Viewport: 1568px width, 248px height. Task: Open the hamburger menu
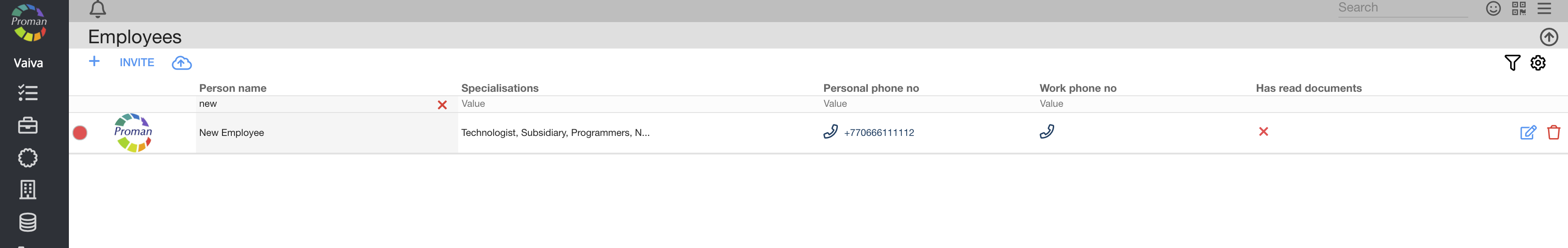coord(1544,8)
